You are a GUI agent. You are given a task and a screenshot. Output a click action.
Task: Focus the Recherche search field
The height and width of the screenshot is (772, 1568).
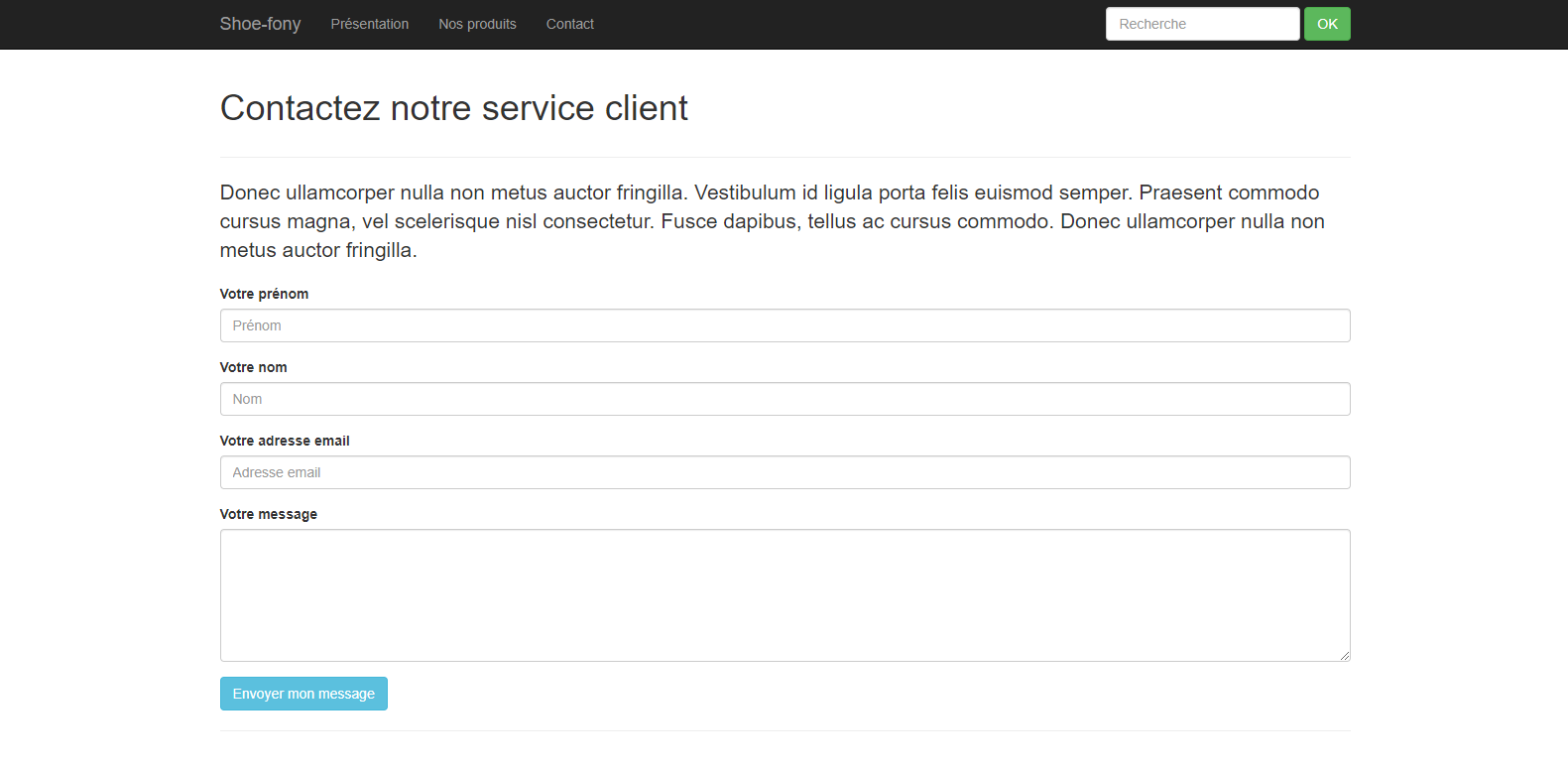[1201, 24]
